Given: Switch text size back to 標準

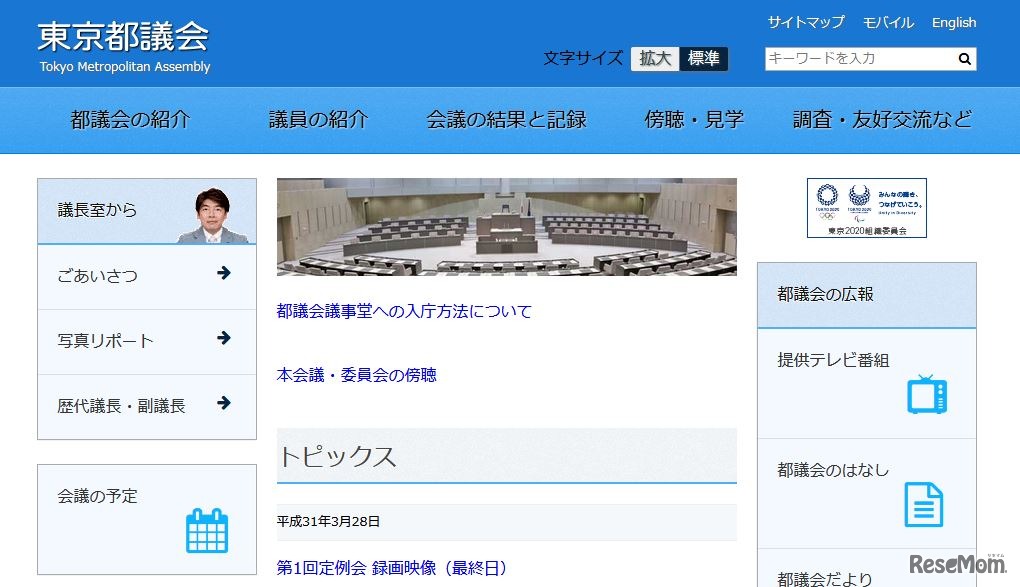Looking at the screenshot, I should point(703,58).
